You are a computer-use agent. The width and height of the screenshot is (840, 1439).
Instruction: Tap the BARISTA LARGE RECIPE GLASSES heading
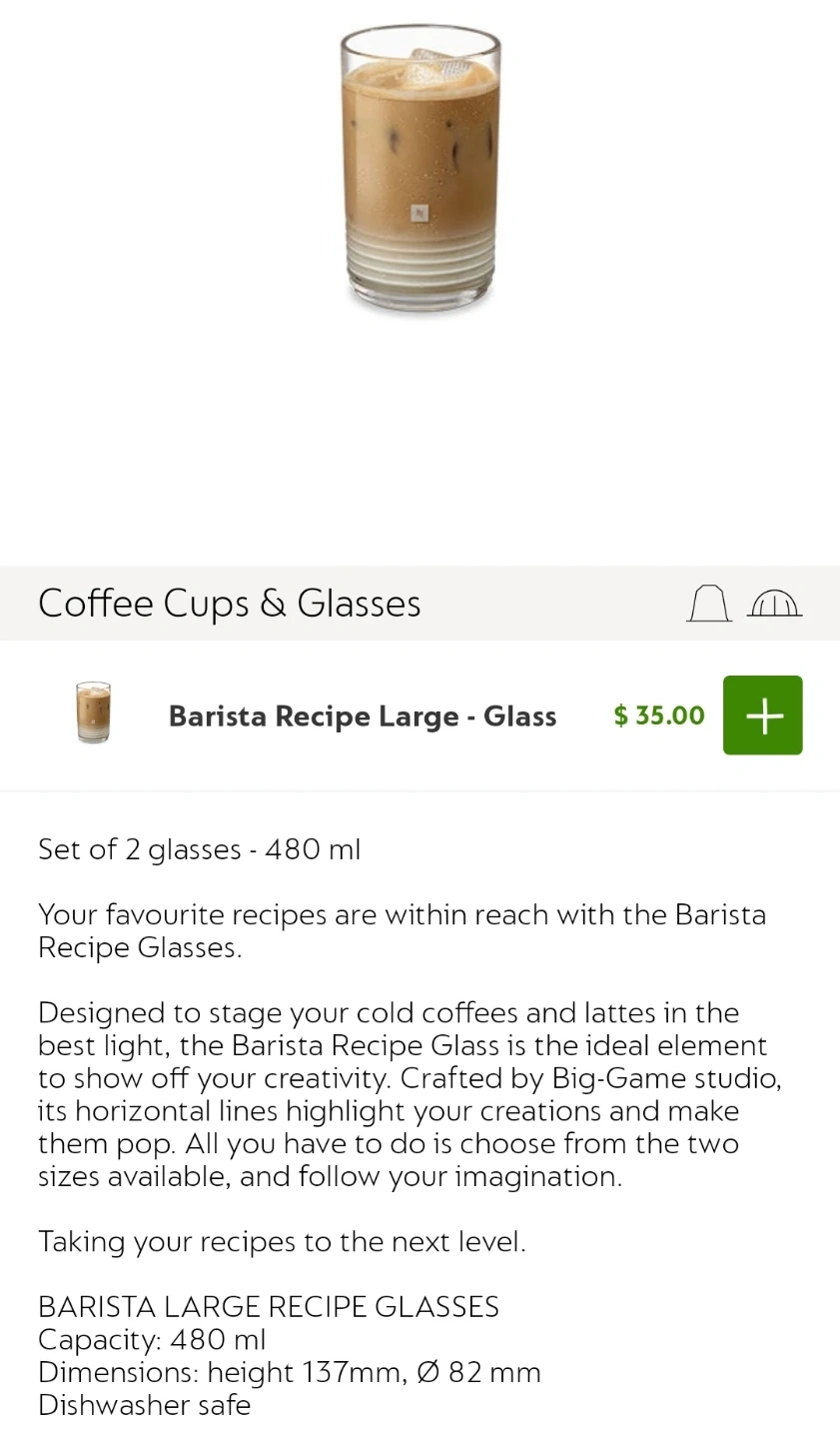(x=268, y=1307)
